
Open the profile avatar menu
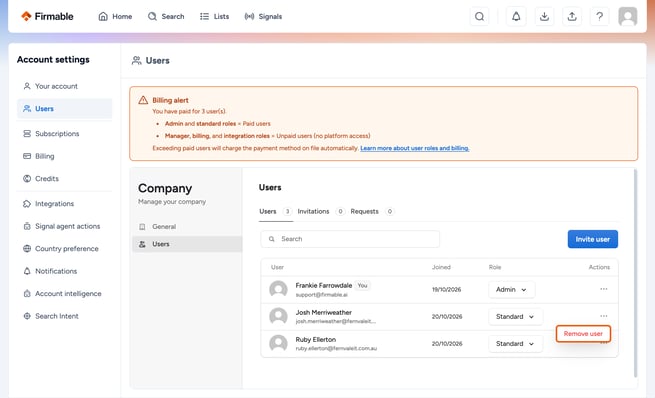627,16
